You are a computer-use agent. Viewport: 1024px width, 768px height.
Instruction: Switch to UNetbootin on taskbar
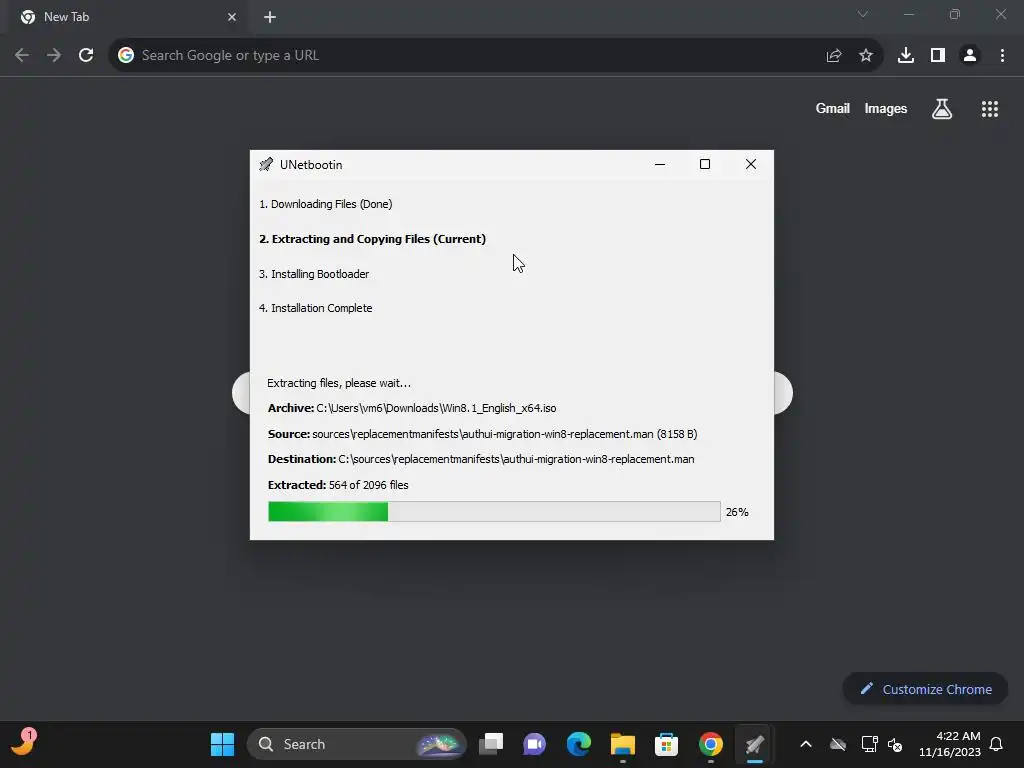pos(755,744)
